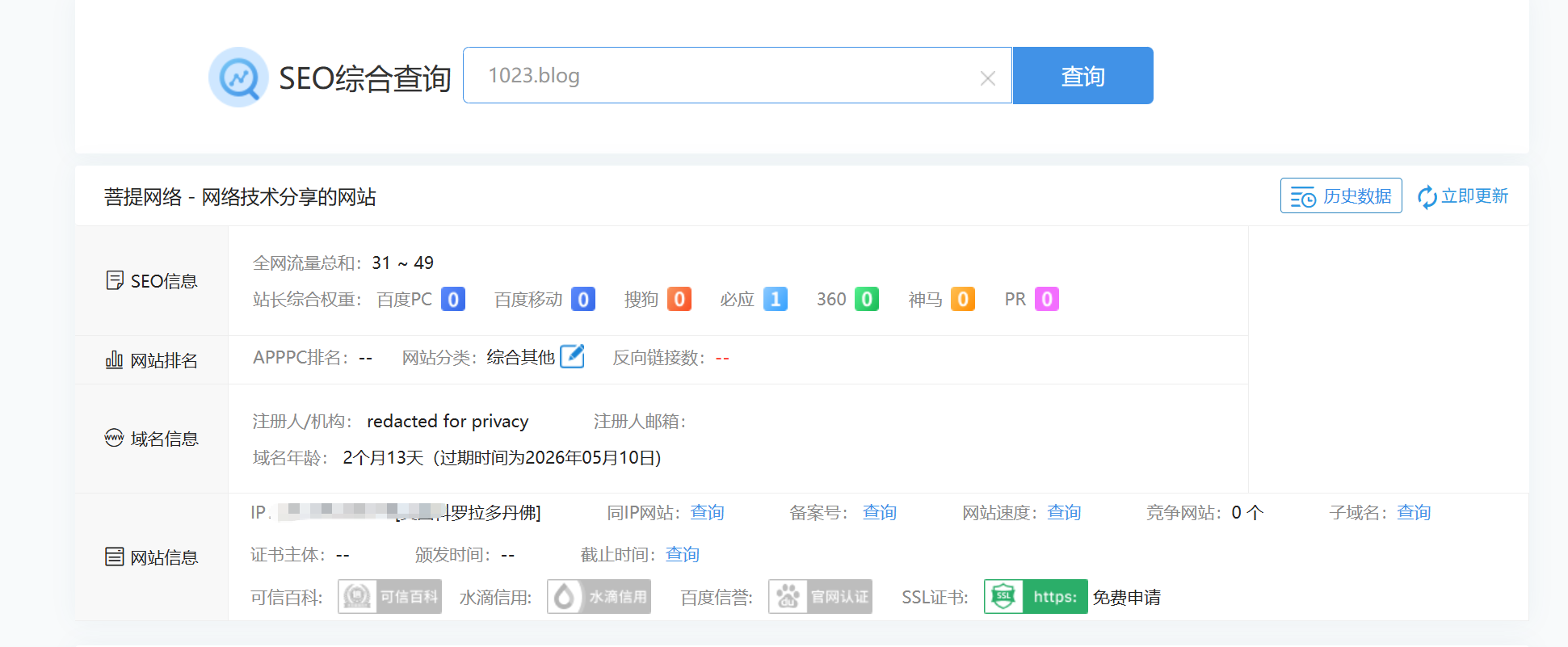
Task: Click the 百度移动 weight badge
Action: coord(582,300)
